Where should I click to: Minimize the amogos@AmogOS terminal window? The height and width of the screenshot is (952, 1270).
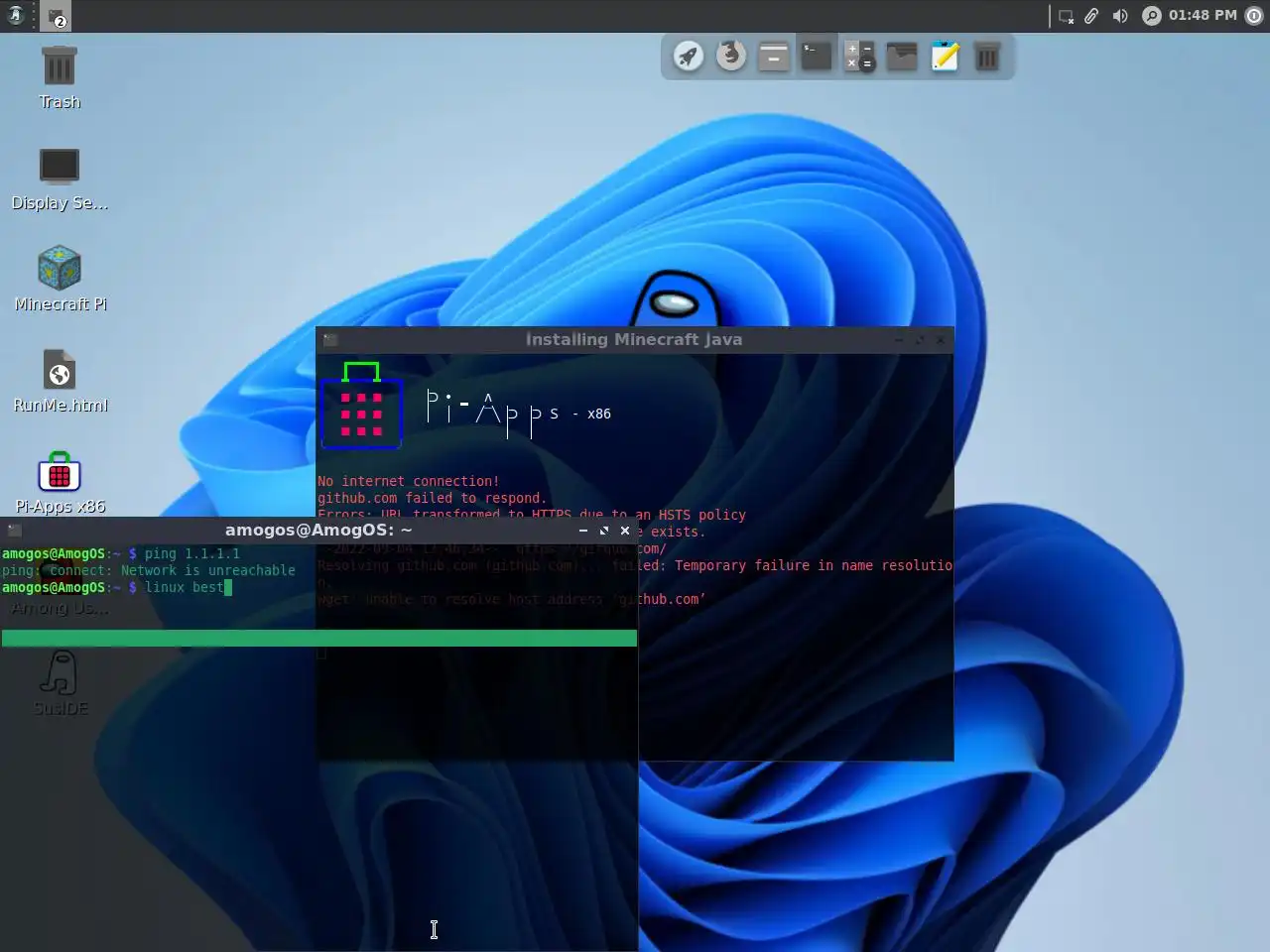tap(583, 531)
